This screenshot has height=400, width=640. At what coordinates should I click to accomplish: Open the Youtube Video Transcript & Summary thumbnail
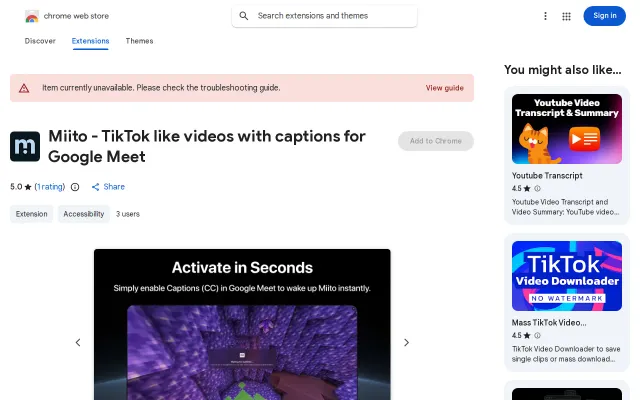click(x=567, y=129)
